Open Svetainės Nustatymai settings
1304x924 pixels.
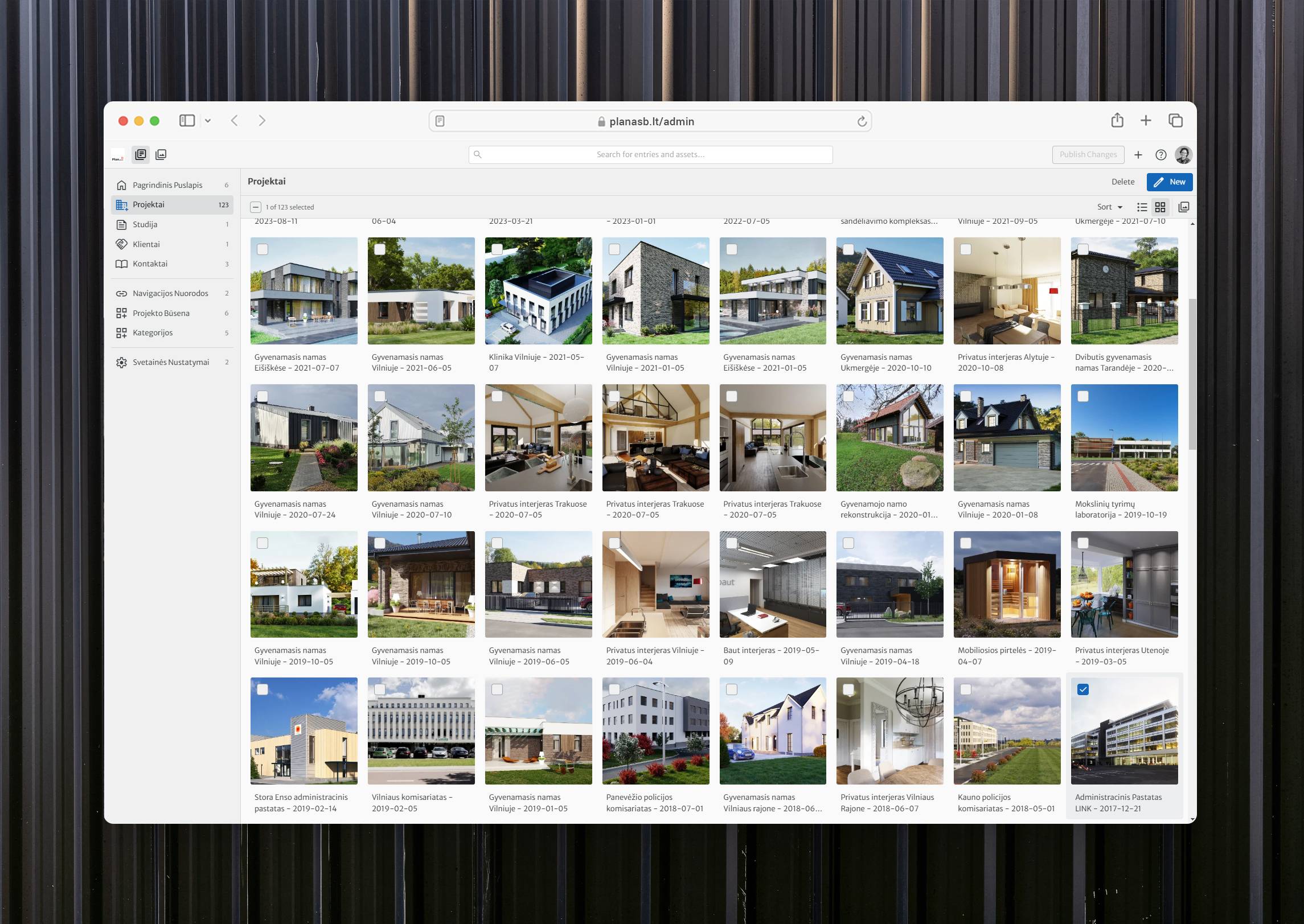[x=171, y=362]
